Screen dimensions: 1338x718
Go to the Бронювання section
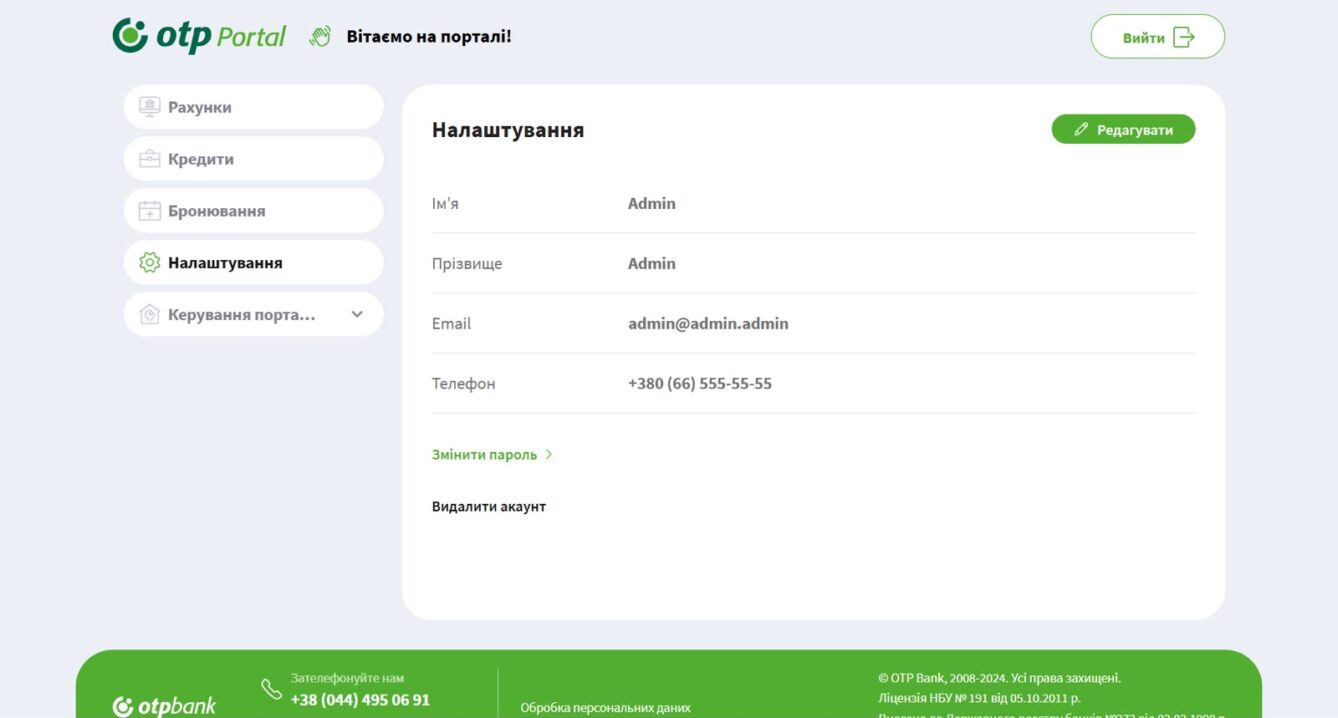(x=253, y=211)
